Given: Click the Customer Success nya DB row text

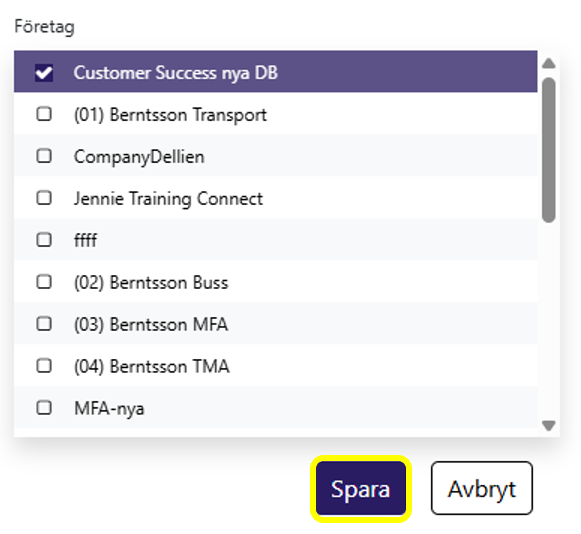Looking at the screenshot, I should pos(176,73).
